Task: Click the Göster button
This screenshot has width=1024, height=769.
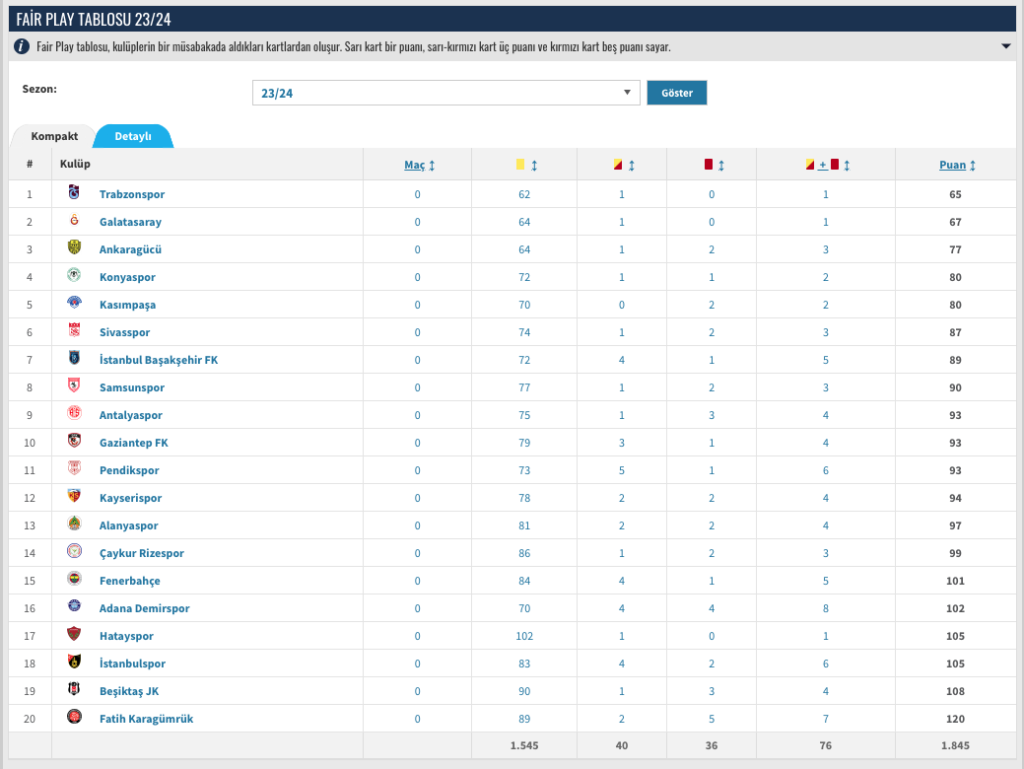Action: point(677,93)
